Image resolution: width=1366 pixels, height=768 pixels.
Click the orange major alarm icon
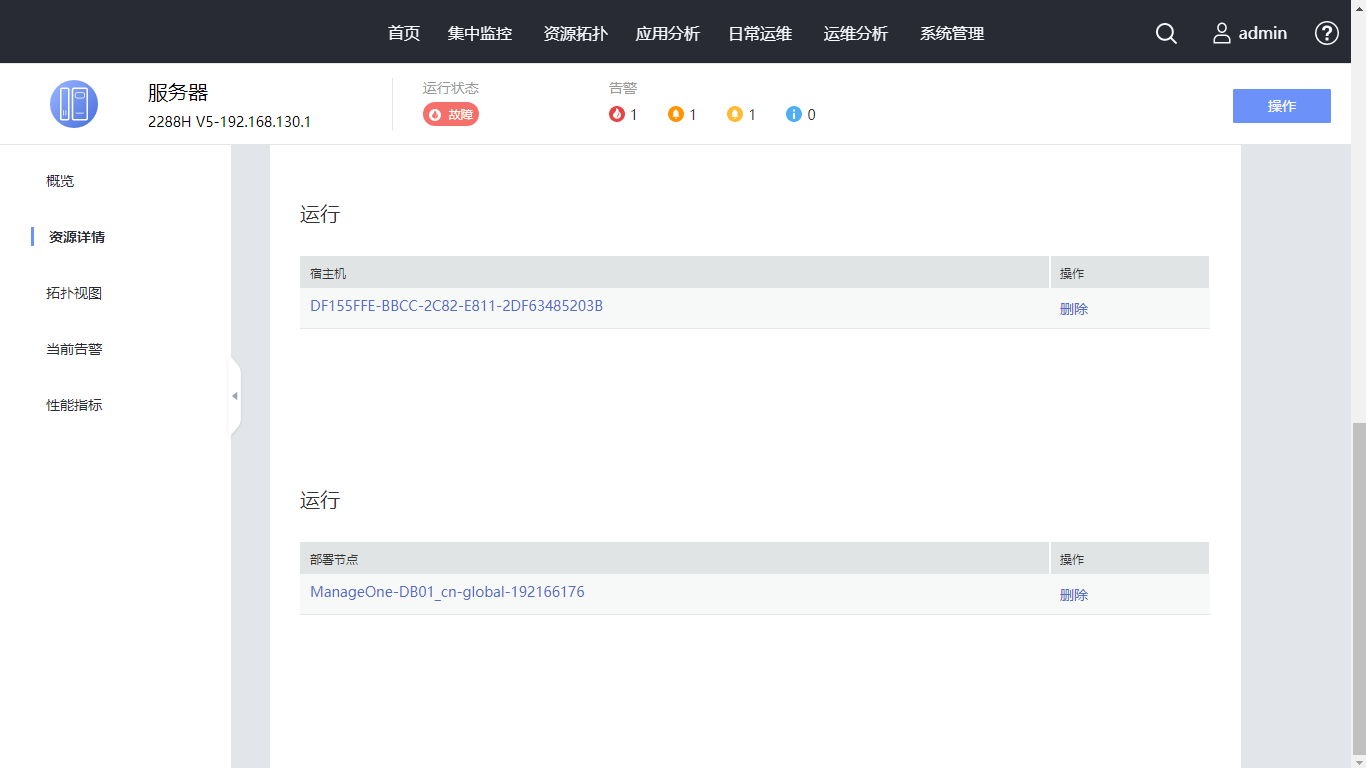pos(676,115)
